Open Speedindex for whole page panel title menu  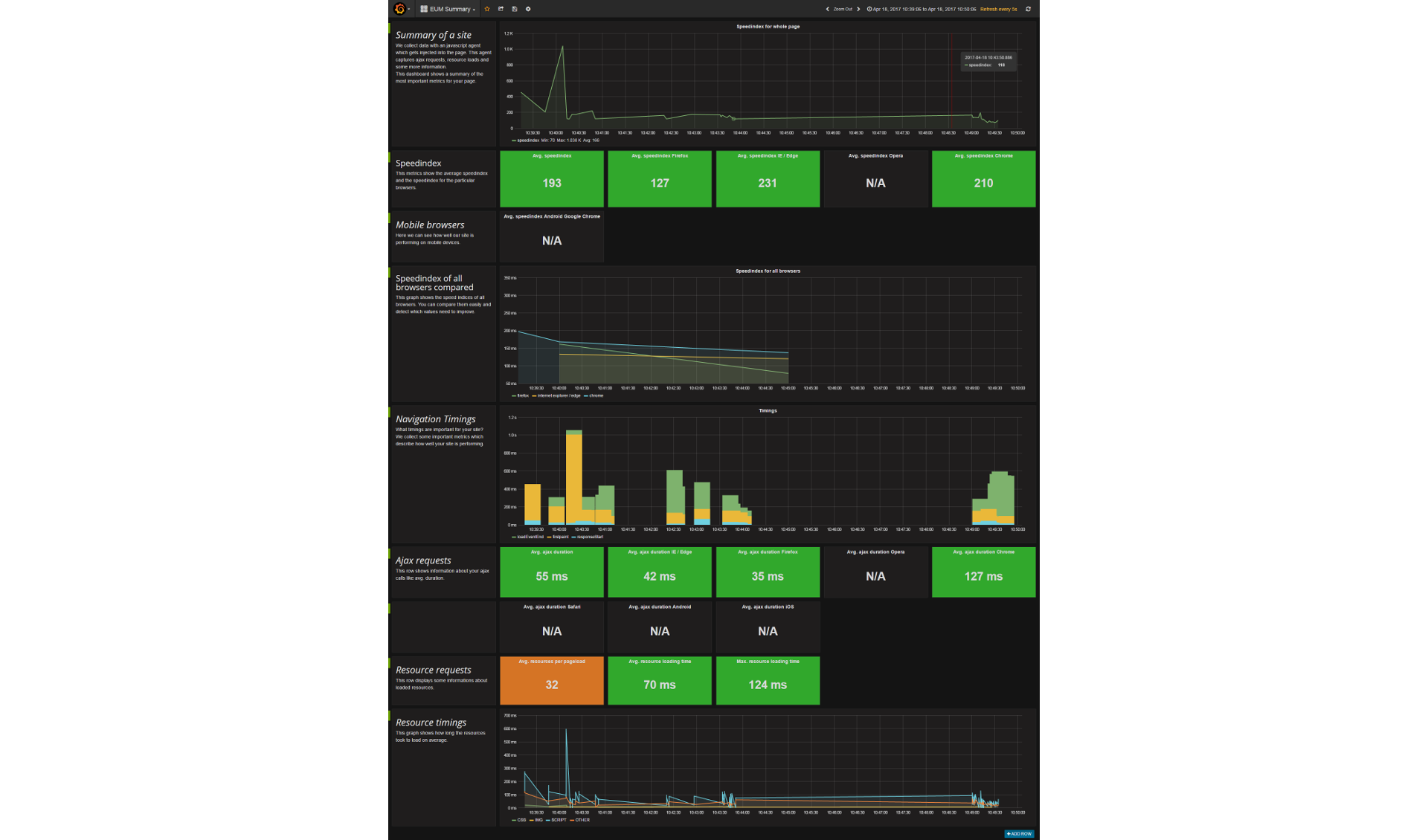(768, 26)
